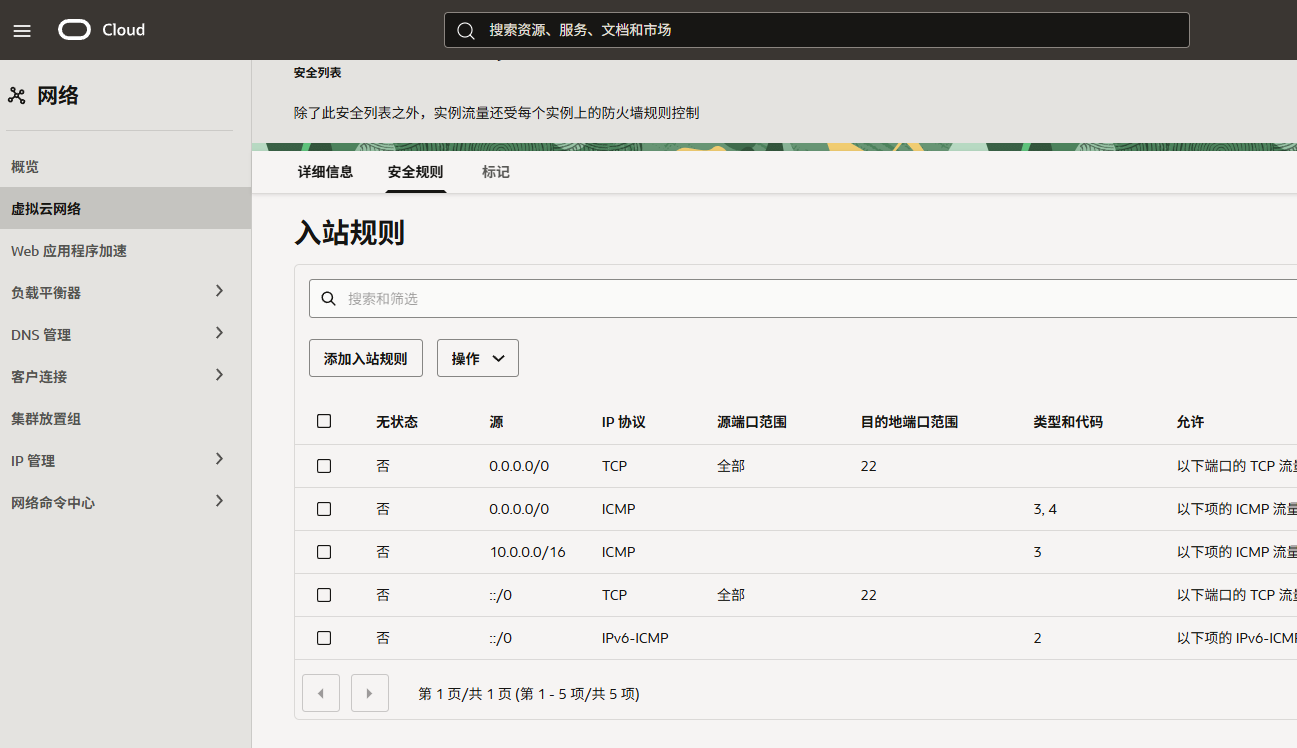Go to next page of rules
This screenshot has width=1297, height=748.
point(370,693)
